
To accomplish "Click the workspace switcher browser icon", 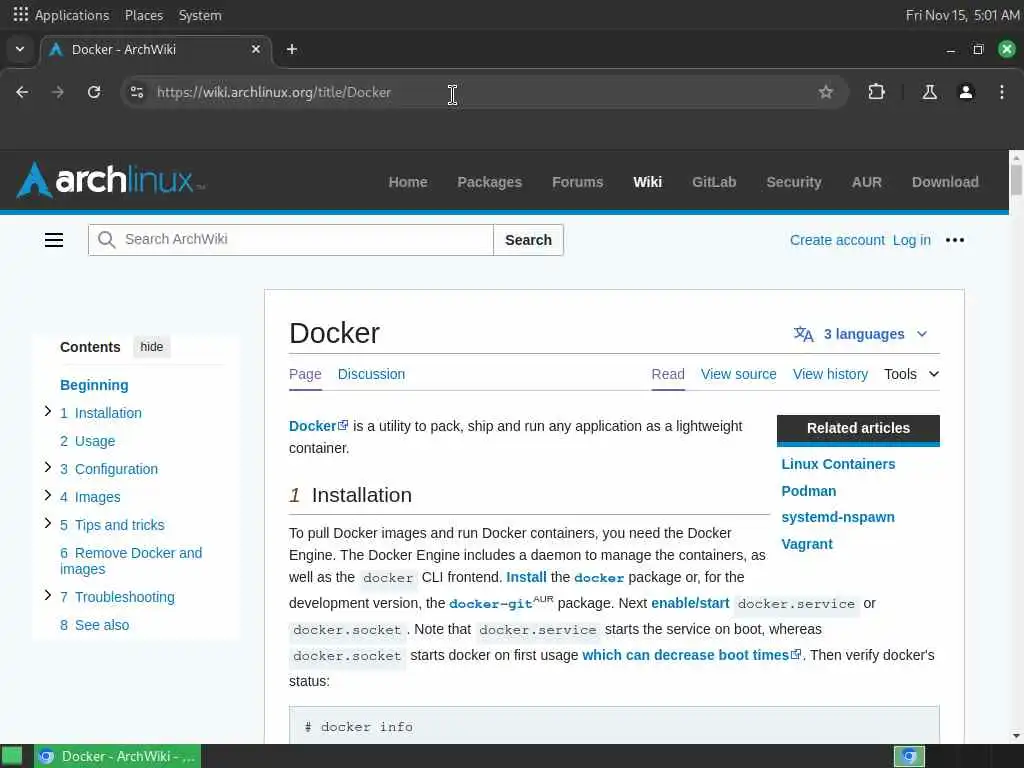I will coord(909,756).
